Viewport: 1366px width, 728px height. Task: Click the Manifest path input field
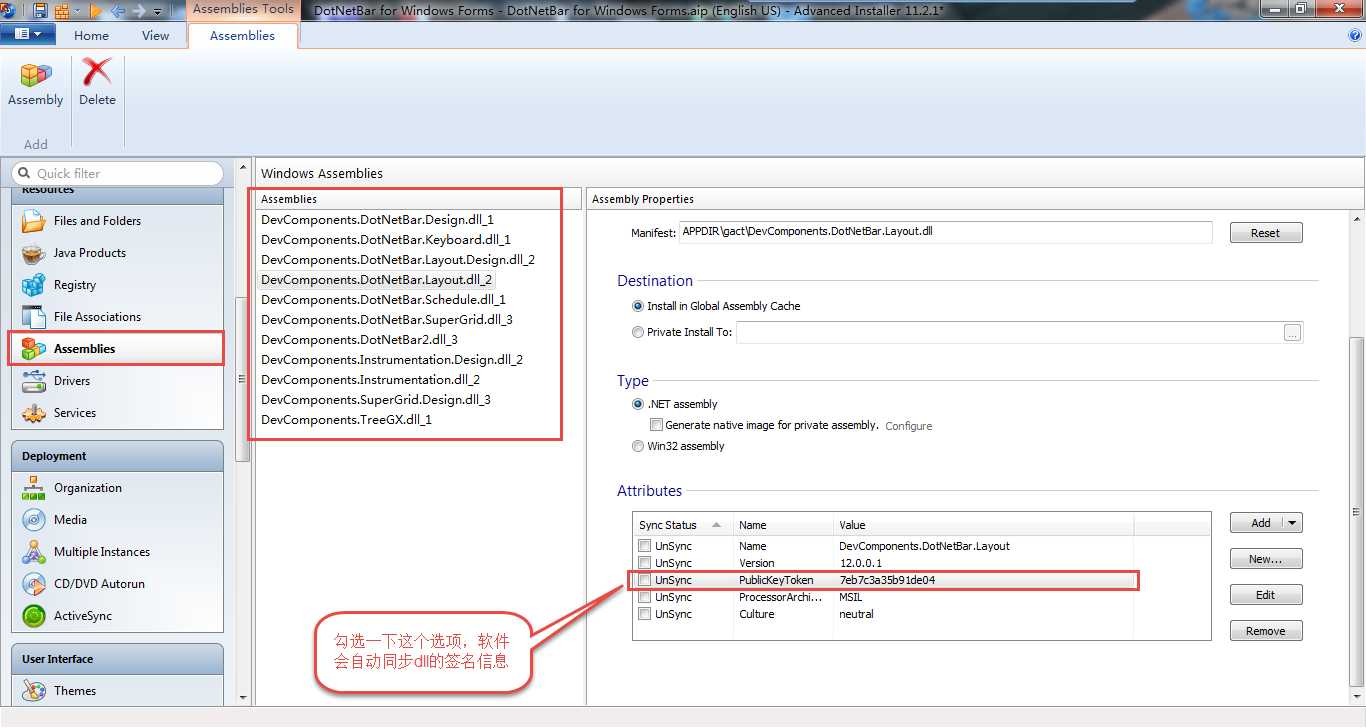945,232
